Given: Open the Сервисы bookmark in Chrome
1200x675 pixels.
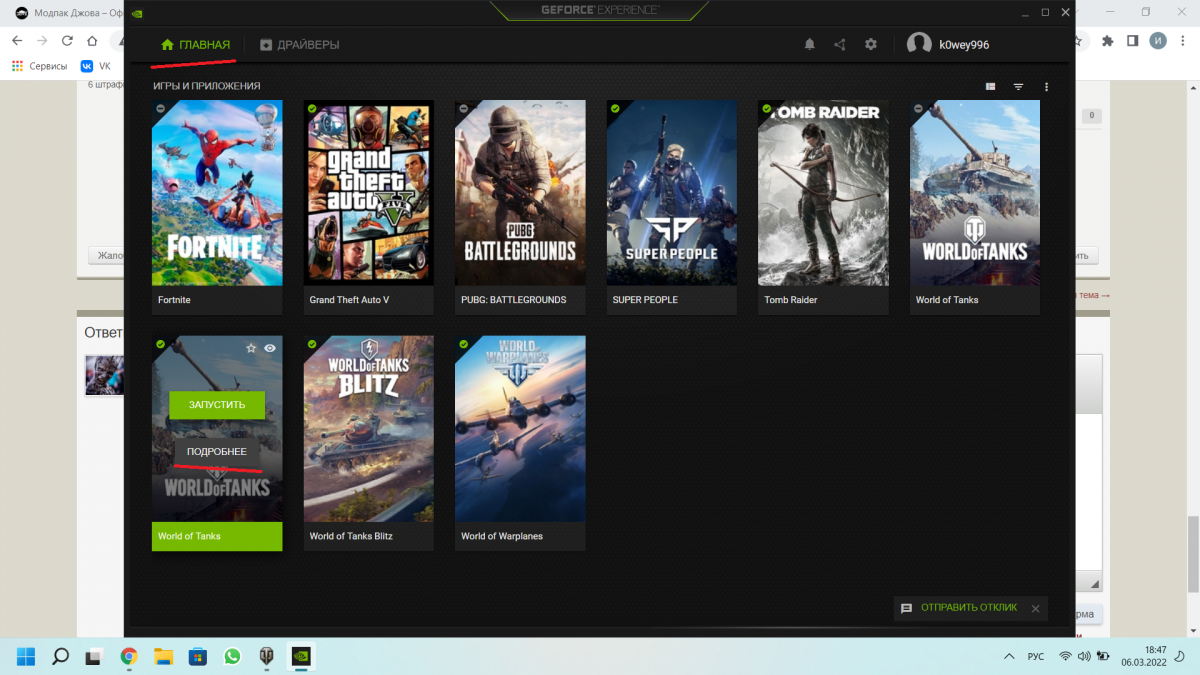Looking at the screenshot, I should pos(40,66).
